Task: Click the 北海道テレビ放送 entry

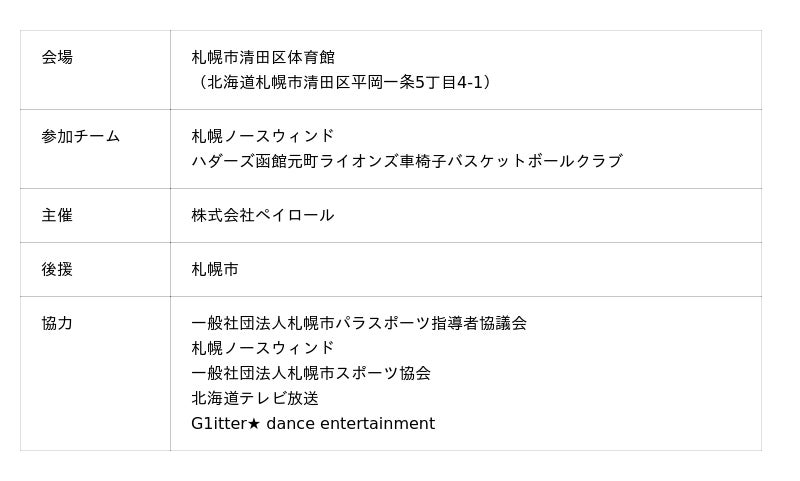Action: click(255, 399)
